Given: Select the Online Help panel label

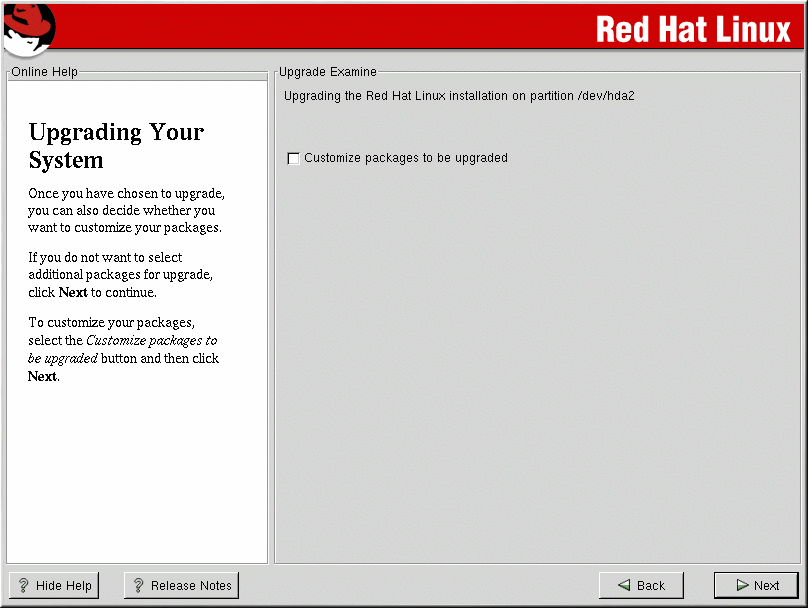Looking at the screenshot, I should point(44,72).
